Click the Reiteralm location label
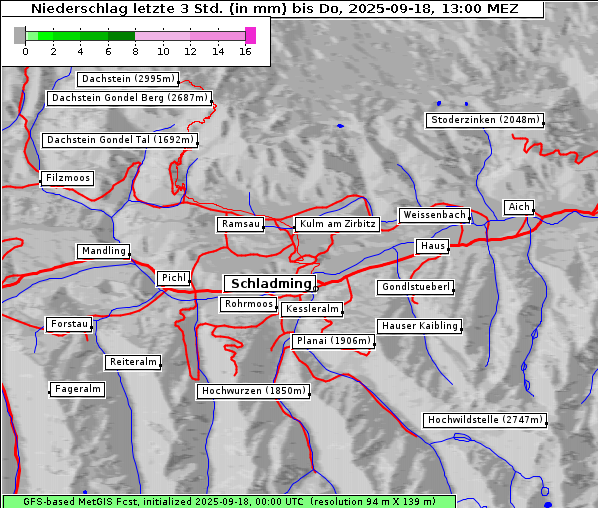598x508 pixels. pos(133,362)
